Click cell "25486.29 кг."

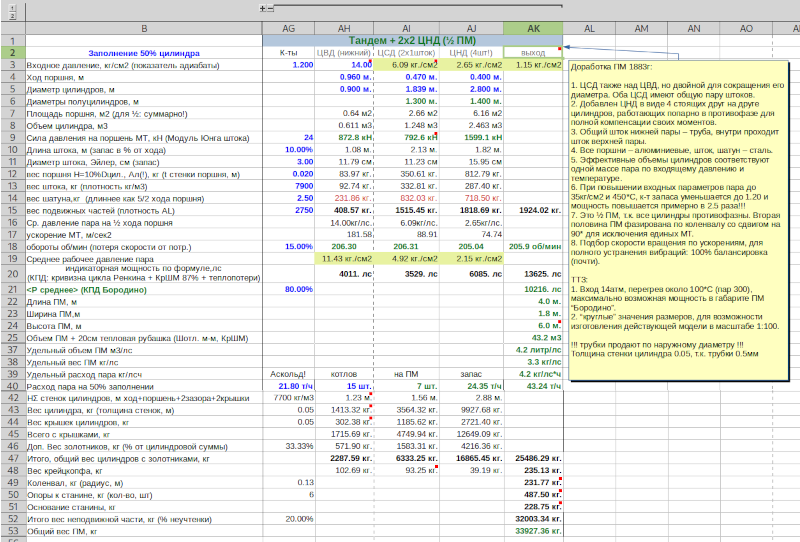533,458
